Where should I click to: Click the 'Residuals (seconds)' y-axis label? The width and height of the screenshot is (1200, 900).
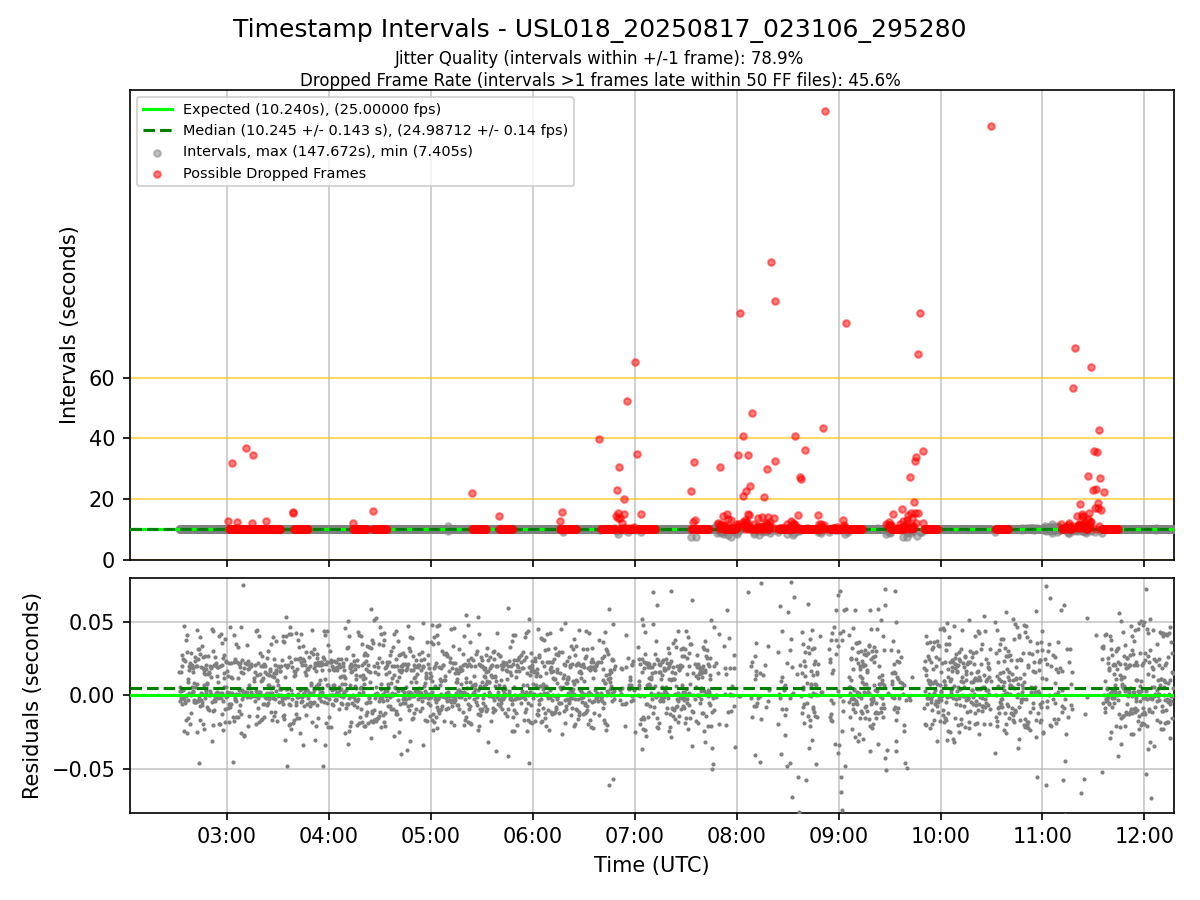32,696
